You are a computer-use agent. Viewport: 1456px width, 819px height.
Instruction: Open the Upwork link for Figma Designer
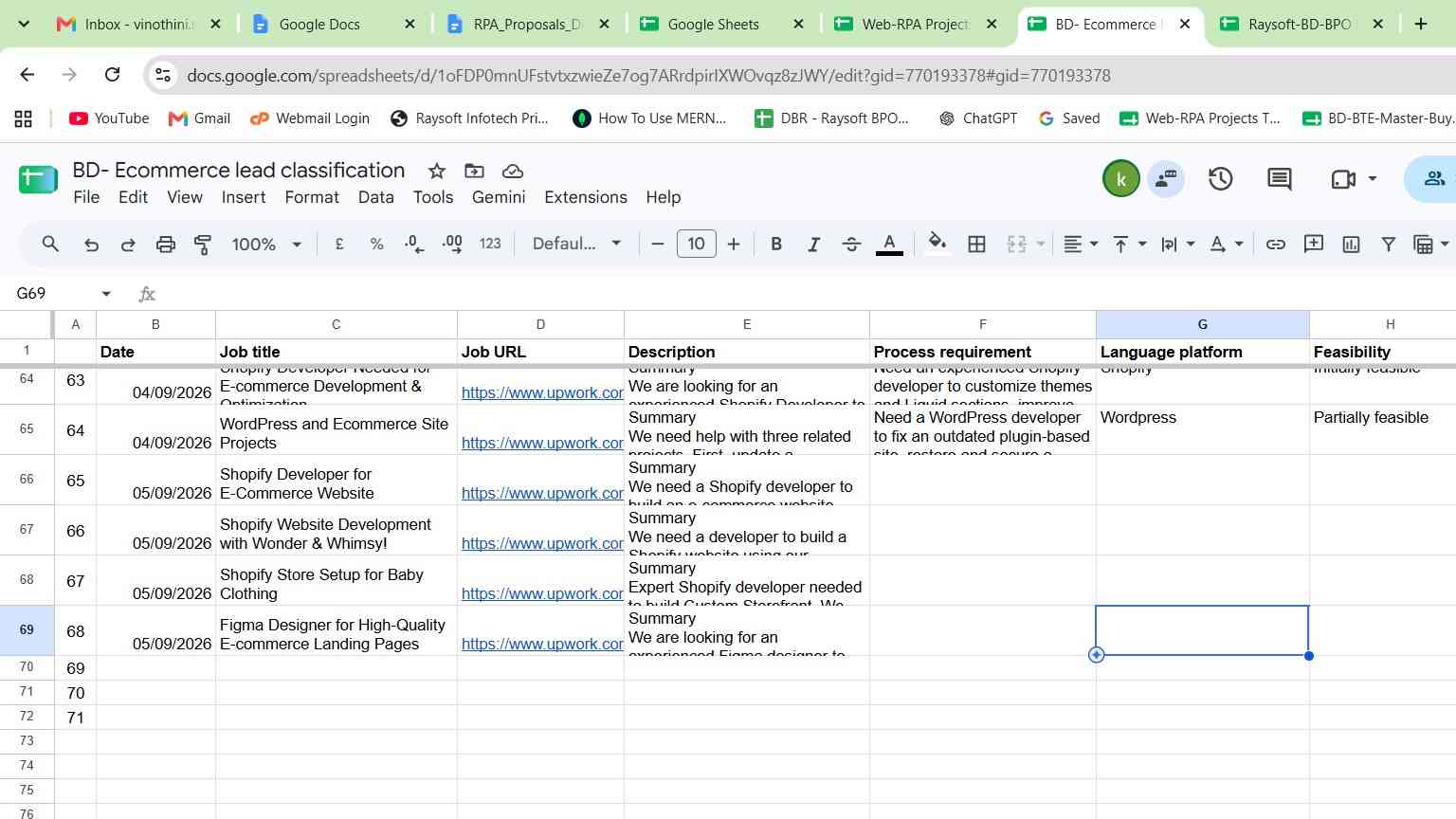pos(542,644)
